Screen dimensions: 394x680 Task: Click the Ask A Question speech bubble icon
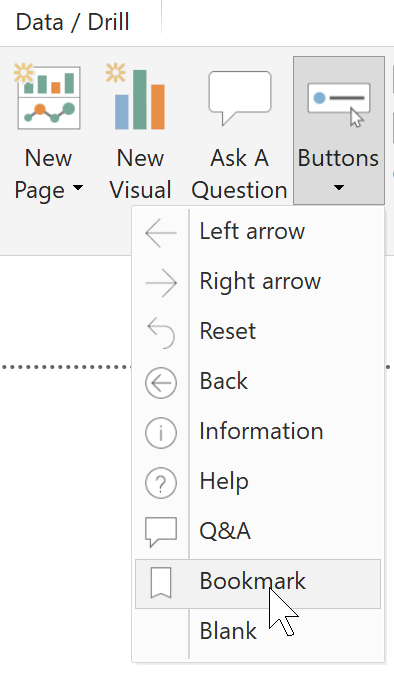(x=240, y=98)
